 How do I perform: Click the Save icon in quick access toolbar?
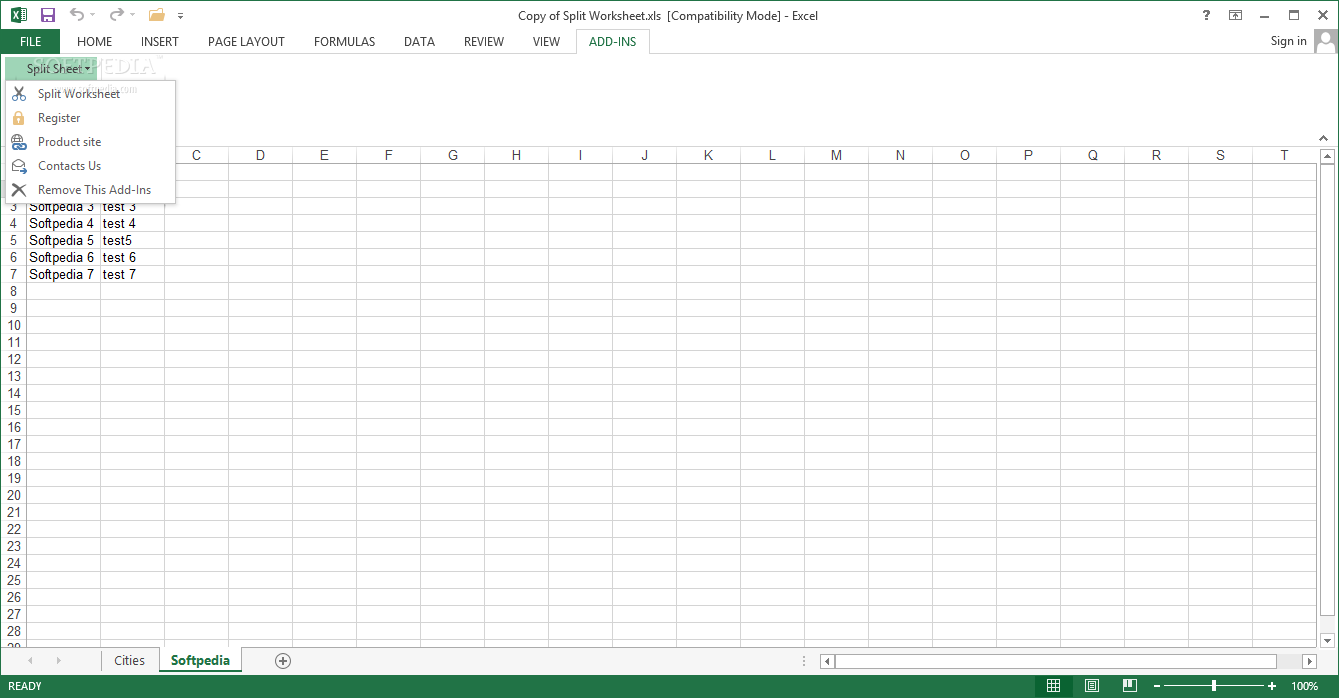(x=48, y=15)
